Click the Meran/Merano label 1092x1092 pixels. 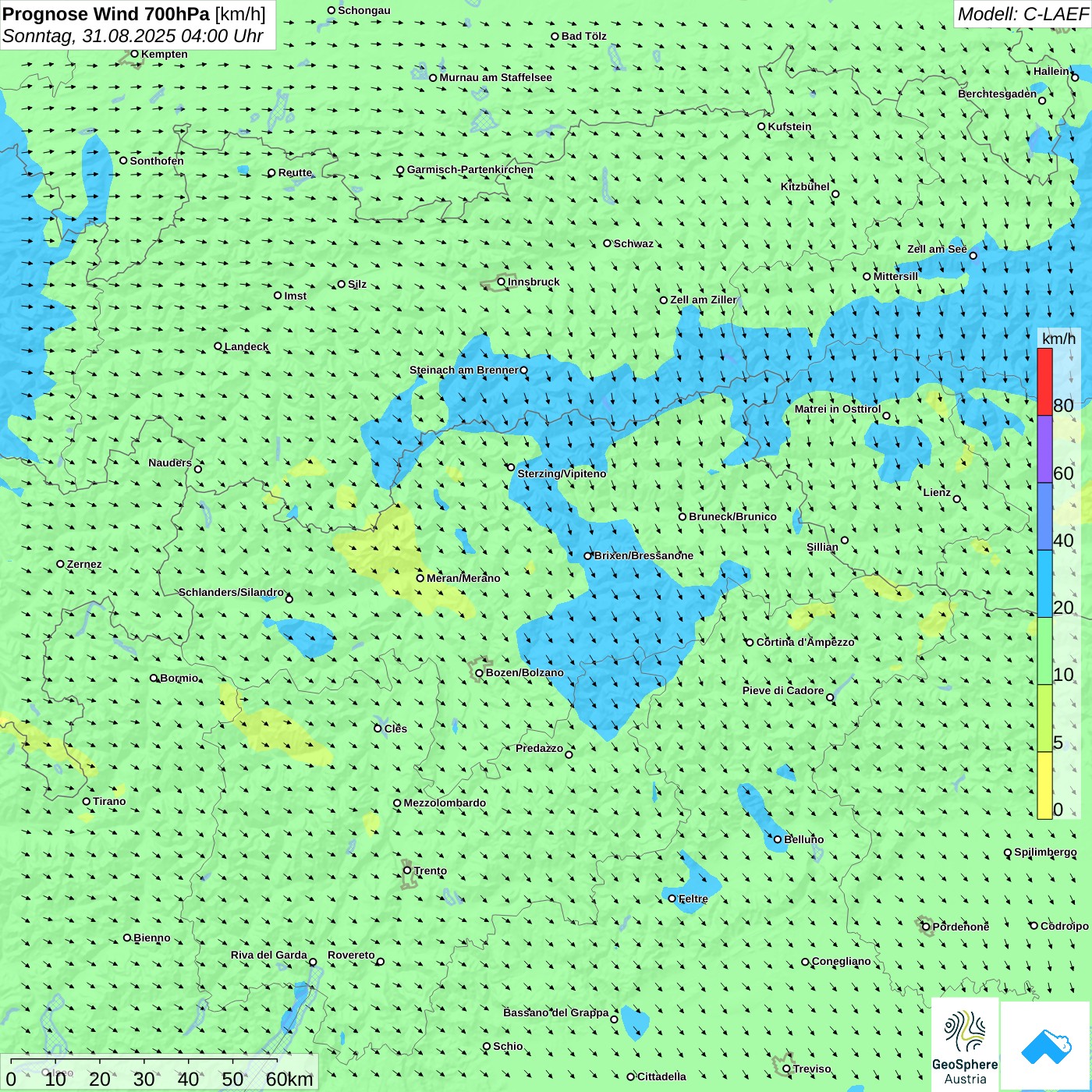pyautogui.click(x=463, y=578)
